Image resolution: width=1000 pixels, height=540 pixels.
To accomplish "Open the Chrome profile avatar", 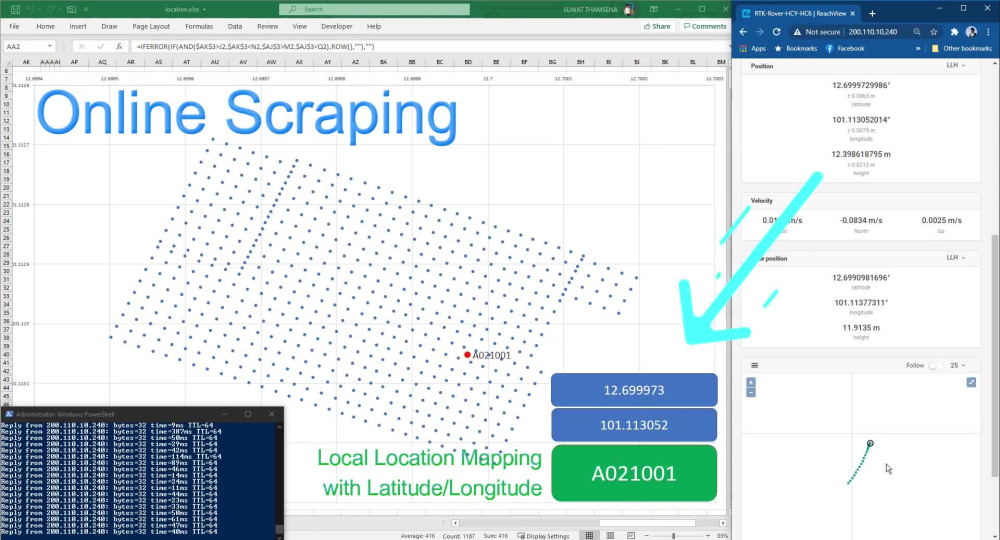I will pos(971,32).
